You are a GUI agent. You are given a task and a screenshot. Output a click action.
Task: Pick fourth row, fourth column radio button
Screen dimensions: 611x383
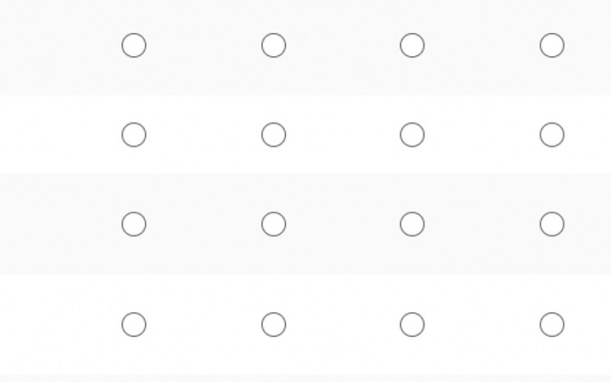click(x=552, y=324)
